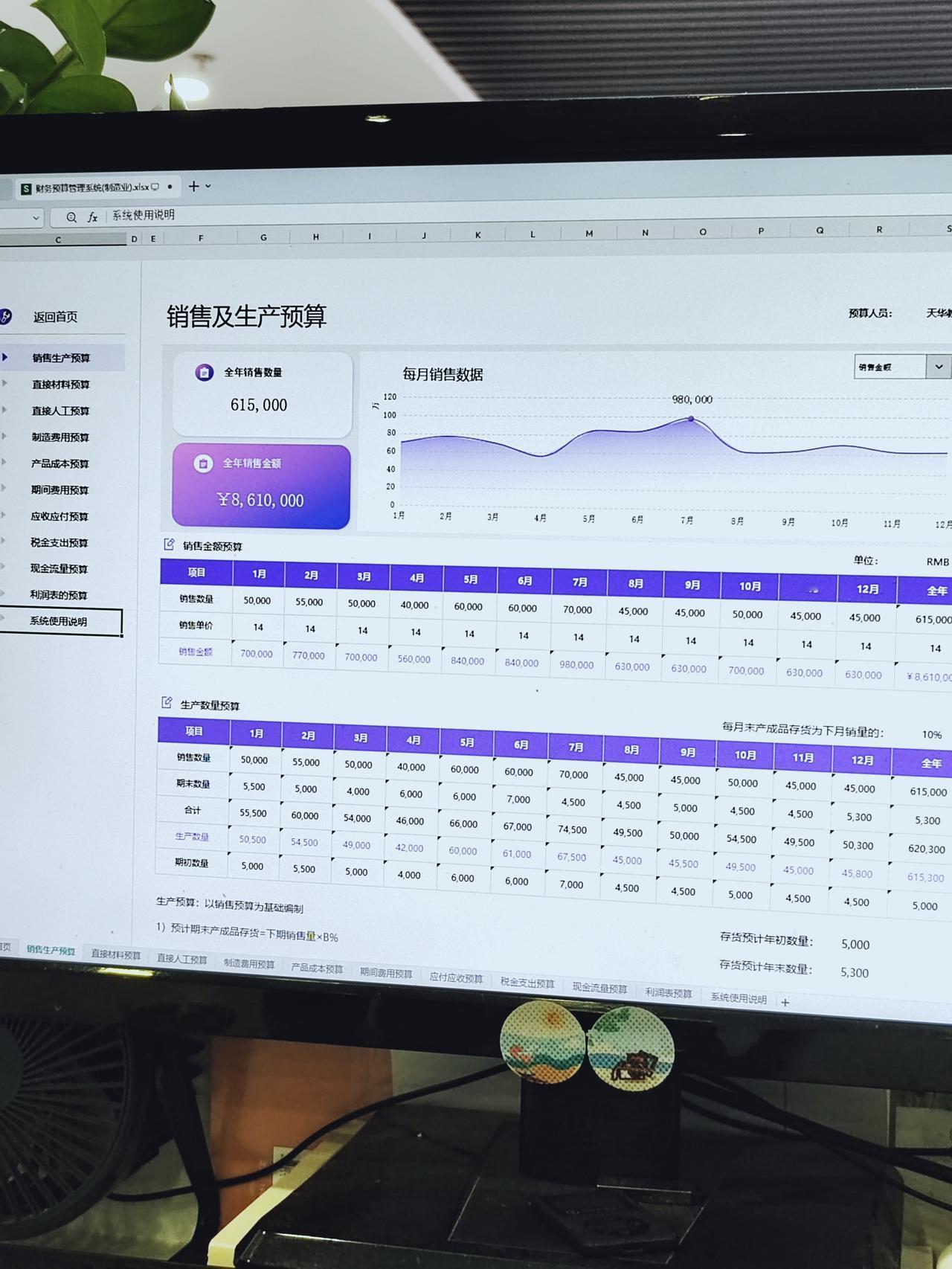Select 存货预计年初数量 value 5,000
Viewport: 952px width, 1269px height.
(855, 944)
